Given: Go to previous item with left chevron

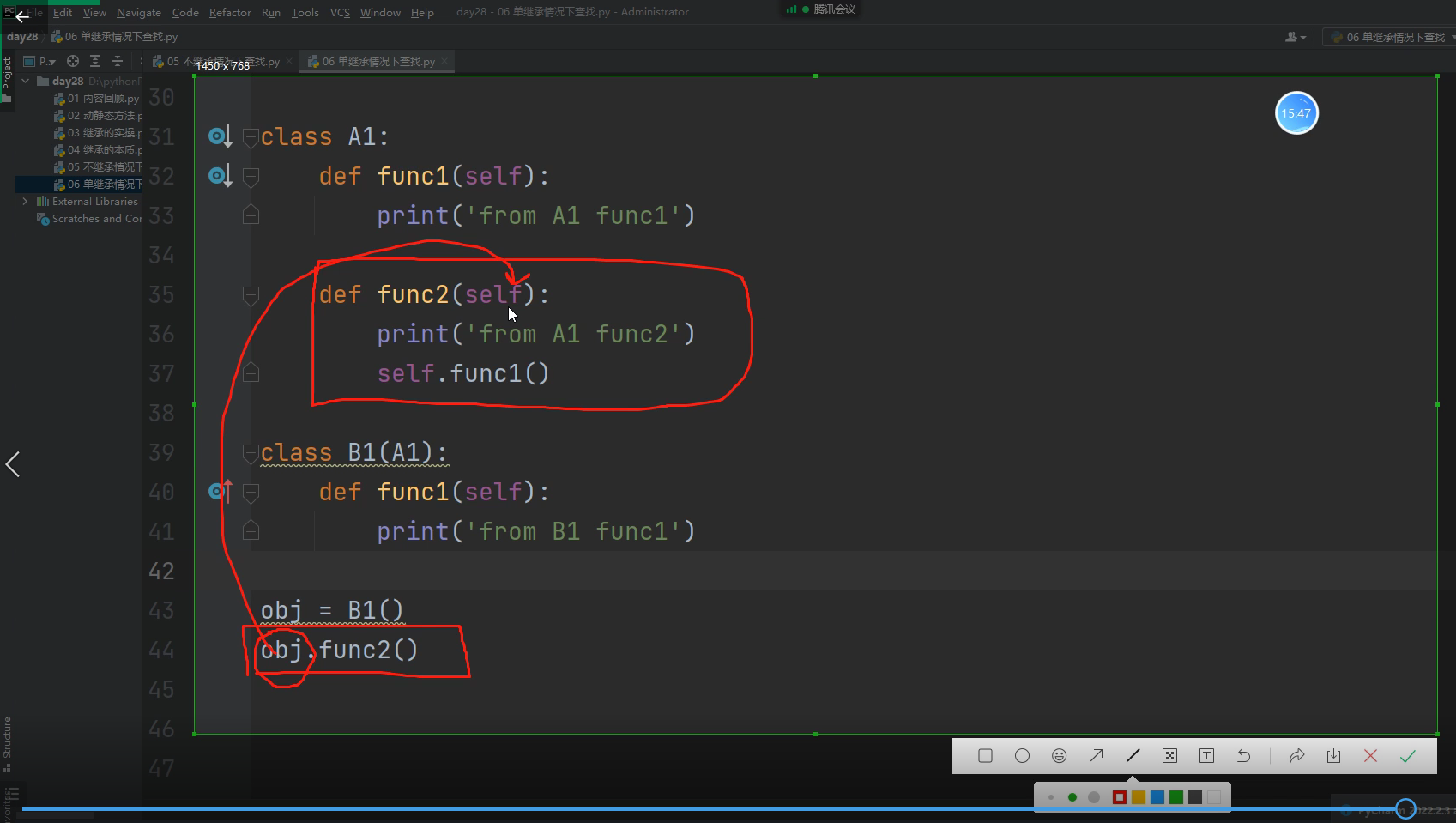Looking at the screenshot, I should pos(13,464).
